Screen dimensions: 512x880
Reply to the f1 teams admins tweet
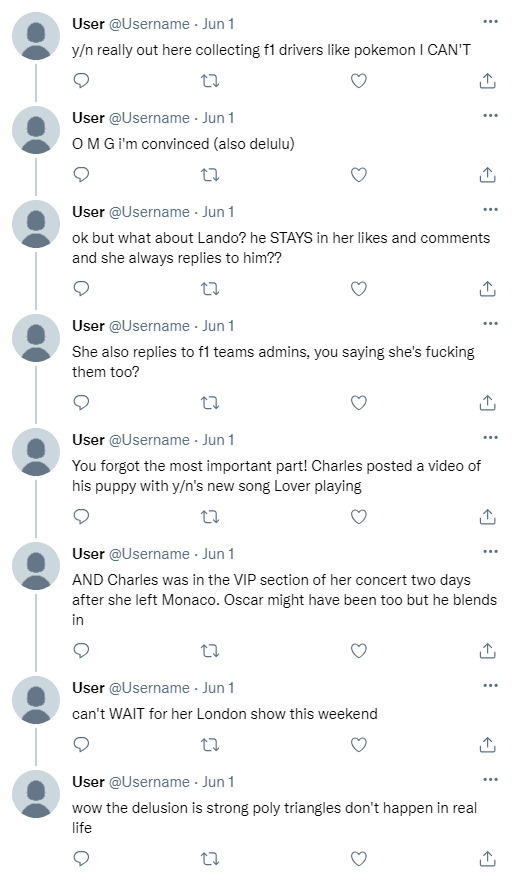click(x=81, y=402)
